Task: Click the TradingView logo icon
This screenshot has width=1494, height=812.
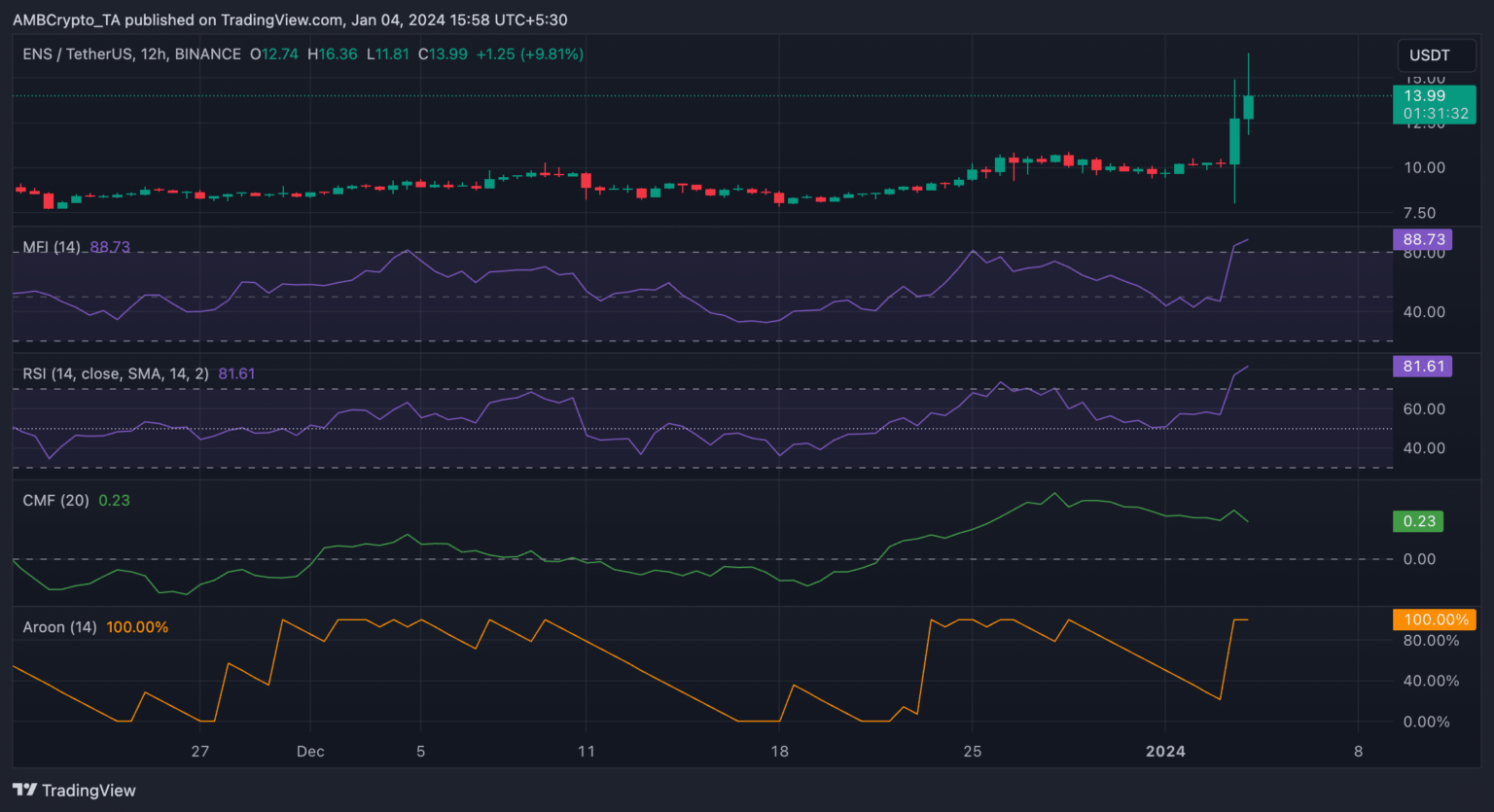Action: pos(24,791)
